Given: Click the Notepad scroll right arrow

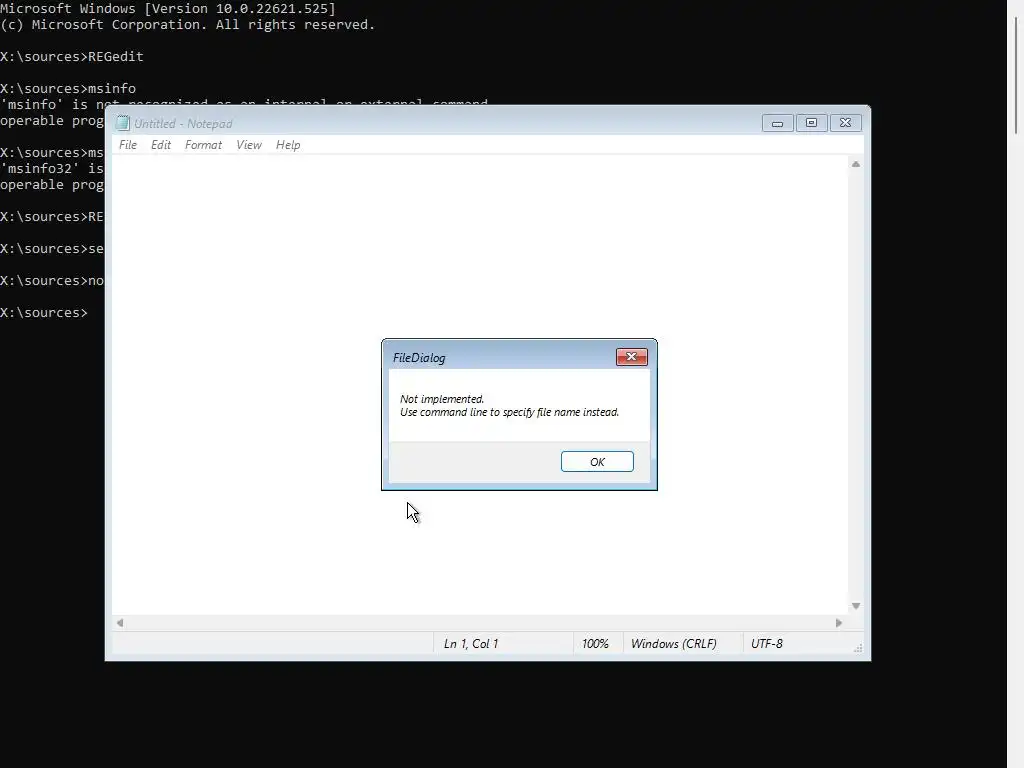Looking at the screenshot, I should [839, 623].
